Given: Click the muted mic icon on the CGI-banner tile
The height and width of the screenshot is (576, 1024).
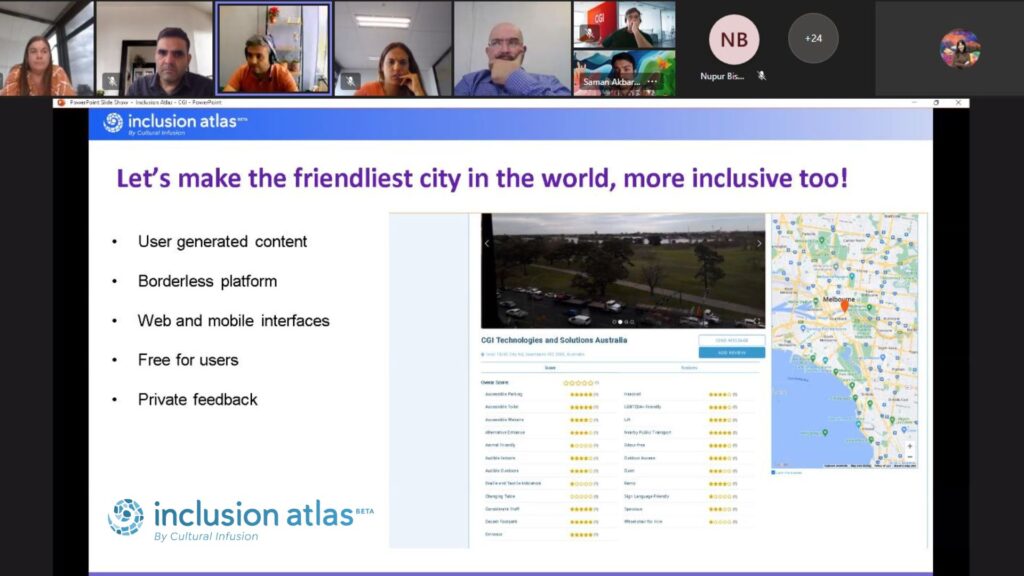Looking at the screenshot, I should (x=588, y=33).
